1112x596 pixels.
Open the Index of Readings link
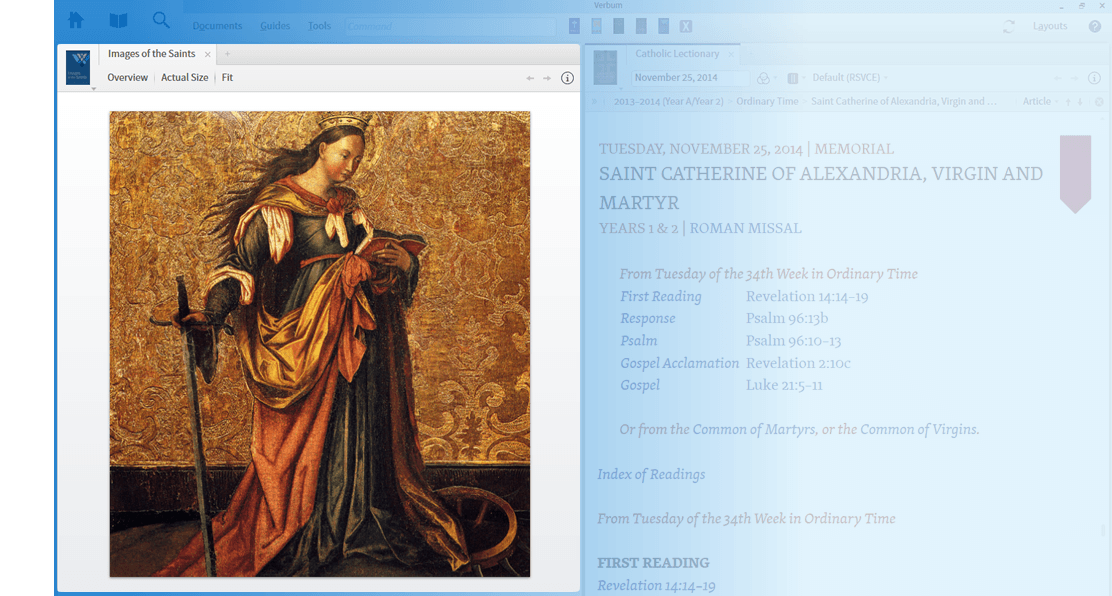point(651,474)
